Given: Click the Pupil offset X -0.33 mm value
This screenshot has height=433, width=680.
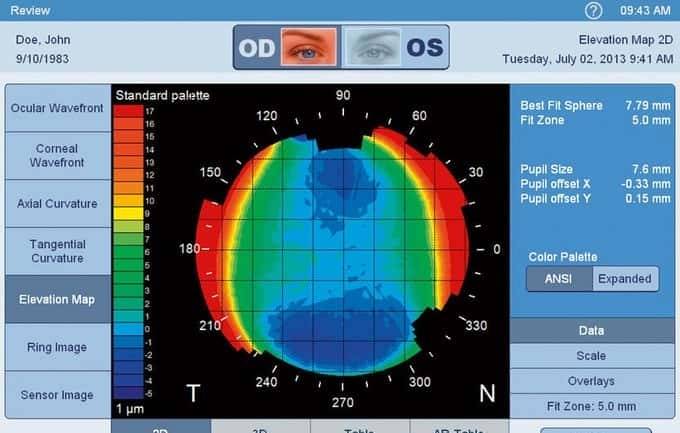Looking at the screenshot, I should coord(646,184).
